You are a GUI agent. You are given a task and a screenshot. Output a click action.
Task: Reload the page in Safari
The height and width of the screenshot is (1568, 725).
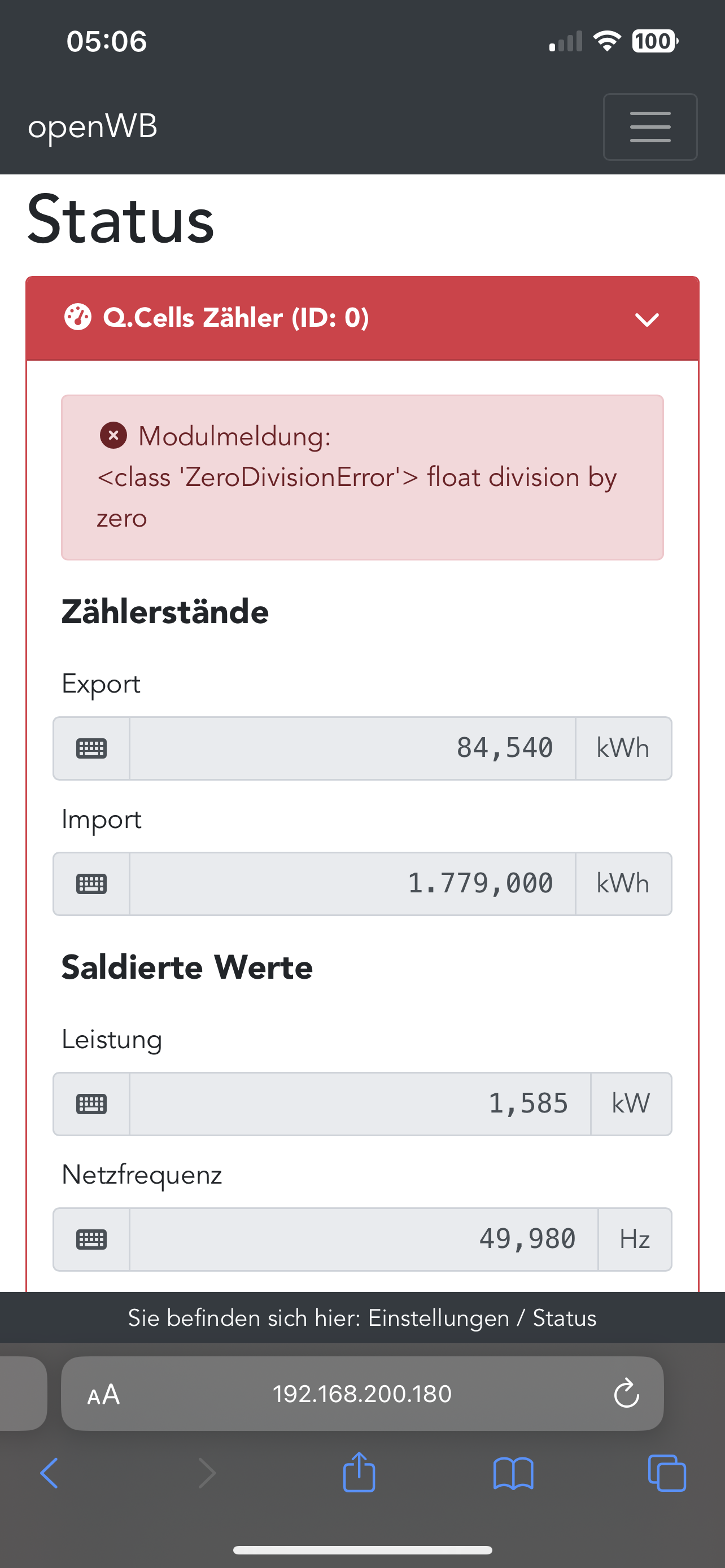[x=626, y=1393]
